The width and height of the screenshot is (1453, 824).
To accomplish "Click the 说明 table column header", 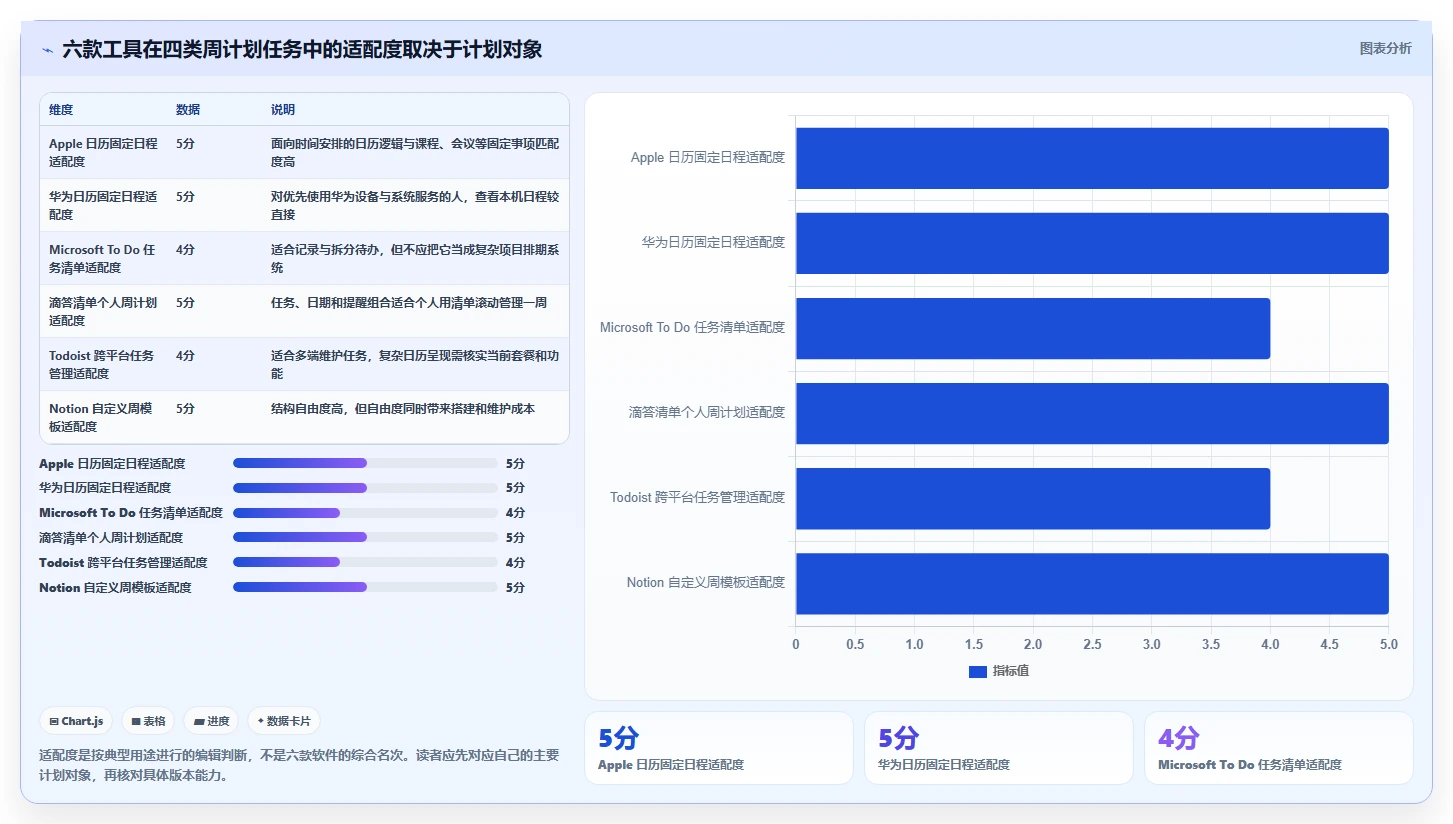I will coord(283,110).
